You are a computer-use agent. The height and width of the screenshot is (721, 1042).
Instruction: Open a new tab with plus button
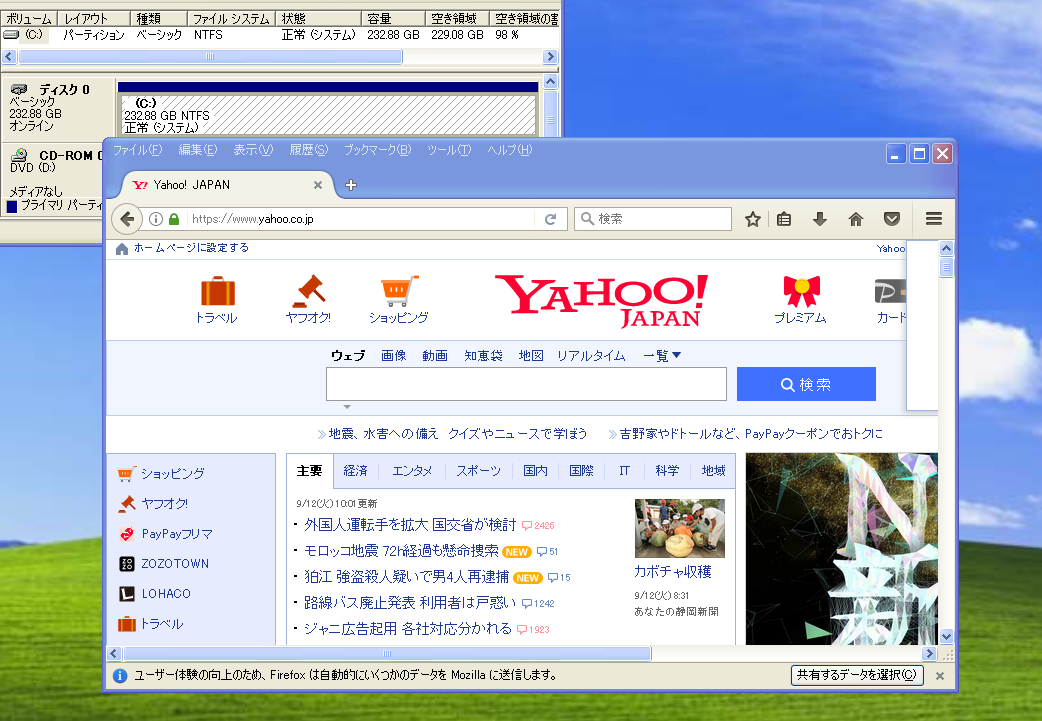(x=351, y=185)
